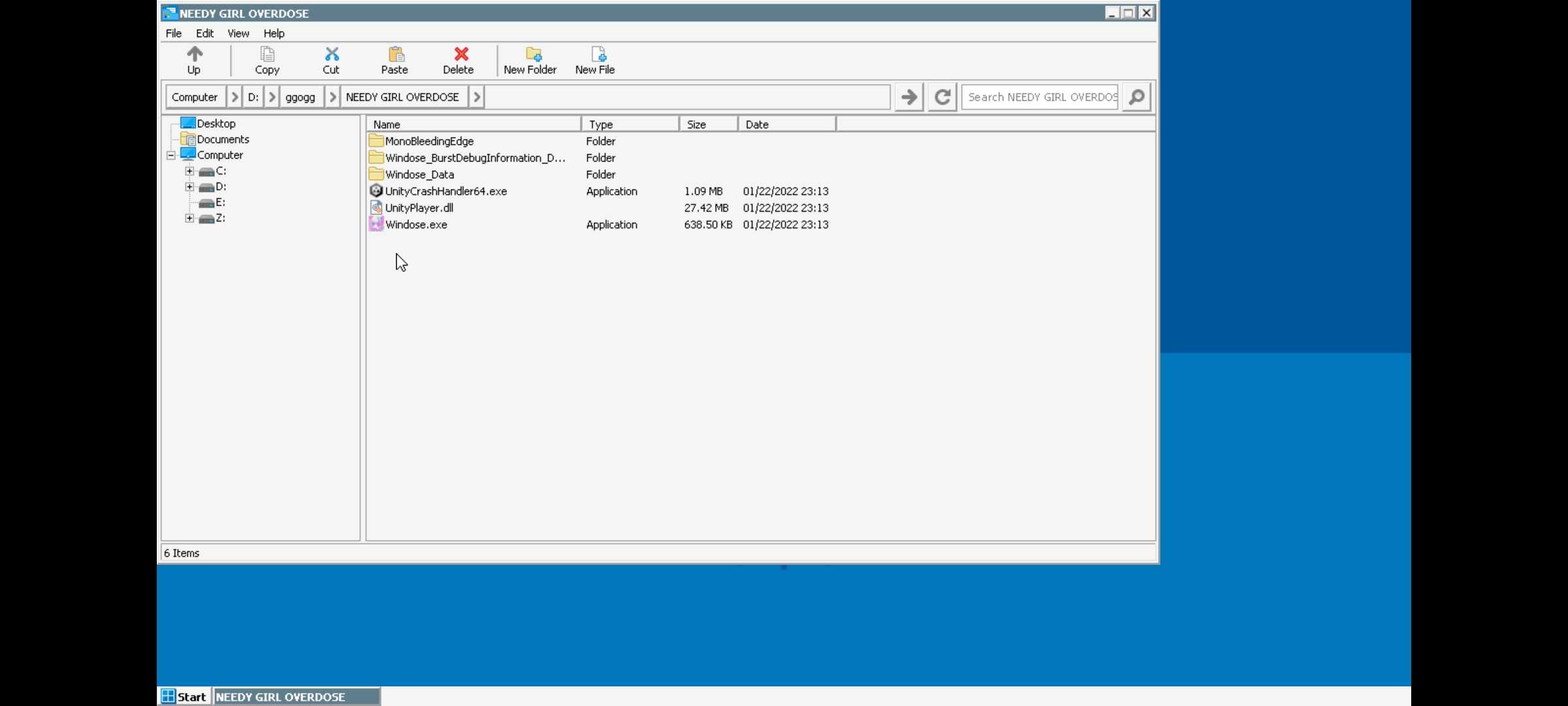Image resolution: width=1568 pixels, height=706 pixels.
Task: Click the 27.42 MB size cell
Action: click(x=706, y=208)
